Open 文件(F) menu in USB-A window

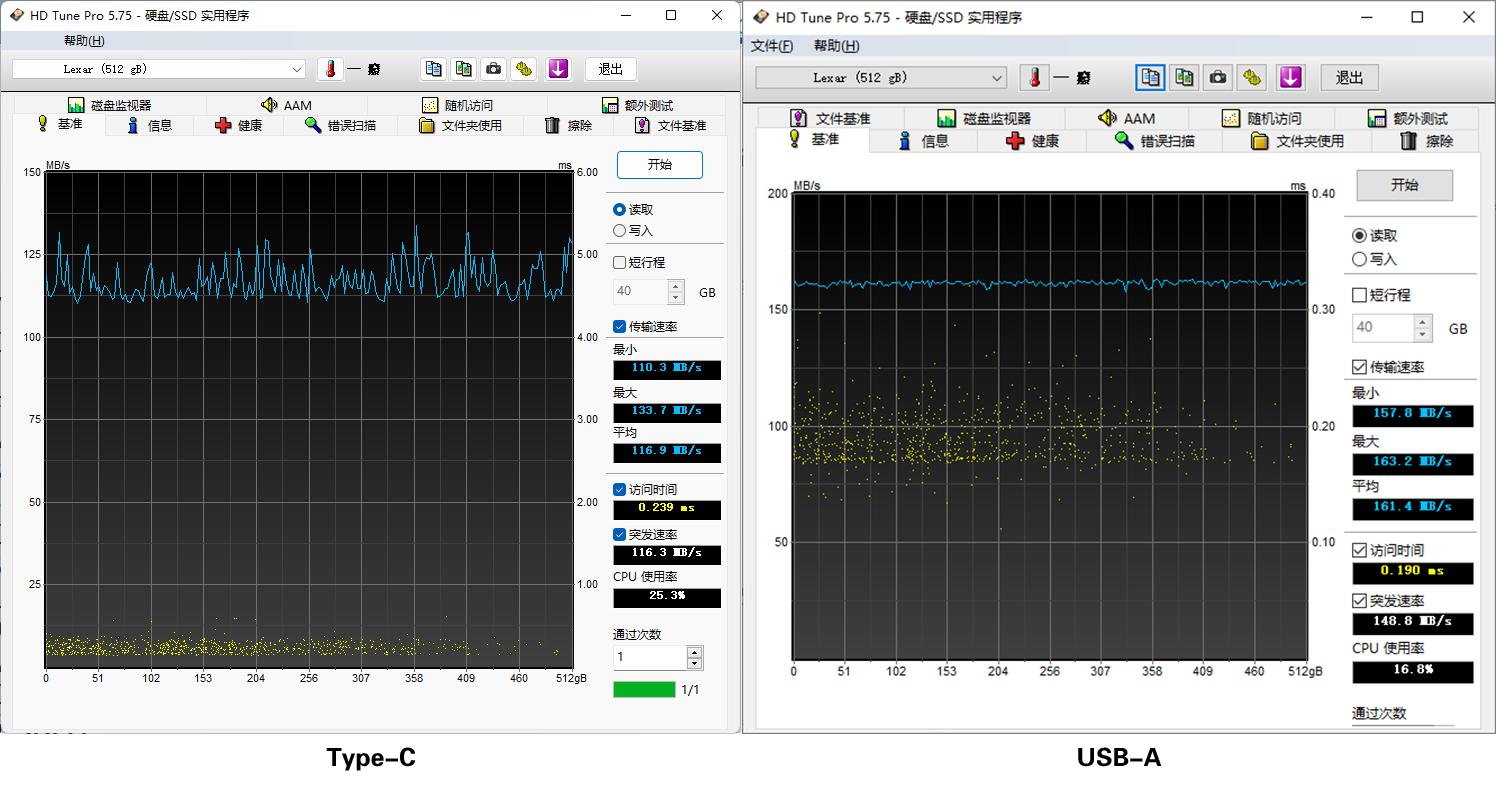click(x=772, y=46)
